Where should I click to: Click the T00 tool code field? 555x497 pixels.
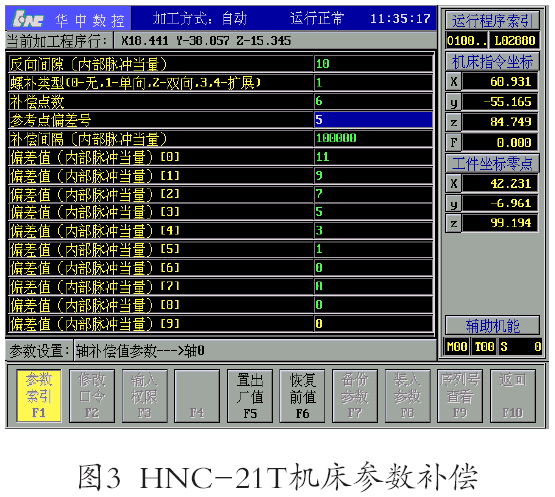point(485,347)
